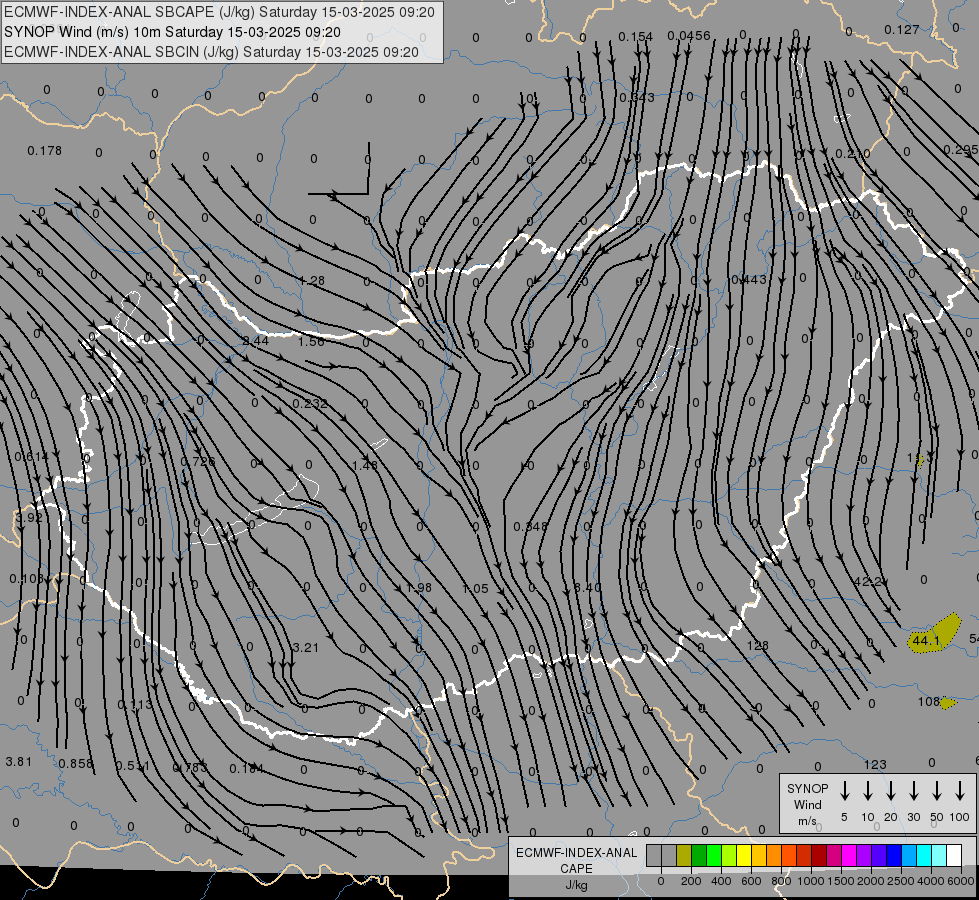Click the 128 value on the map
This screenshot has height=900, width=979.
coord(757,645)
